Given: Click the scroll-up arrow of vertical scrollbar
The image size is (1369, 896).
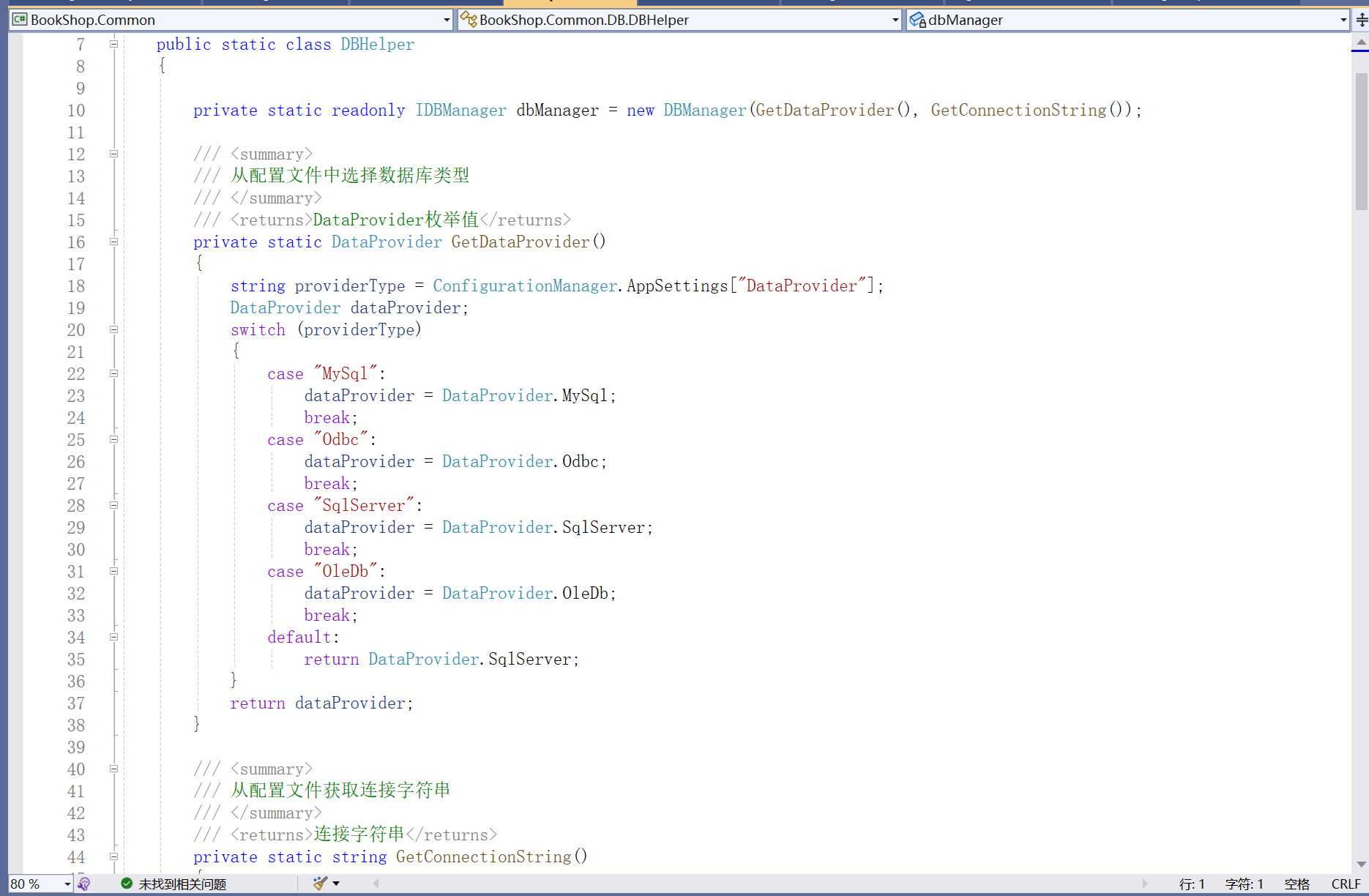Looking at the screenshot, I should pyautogui.click(x=1361, y=42).
